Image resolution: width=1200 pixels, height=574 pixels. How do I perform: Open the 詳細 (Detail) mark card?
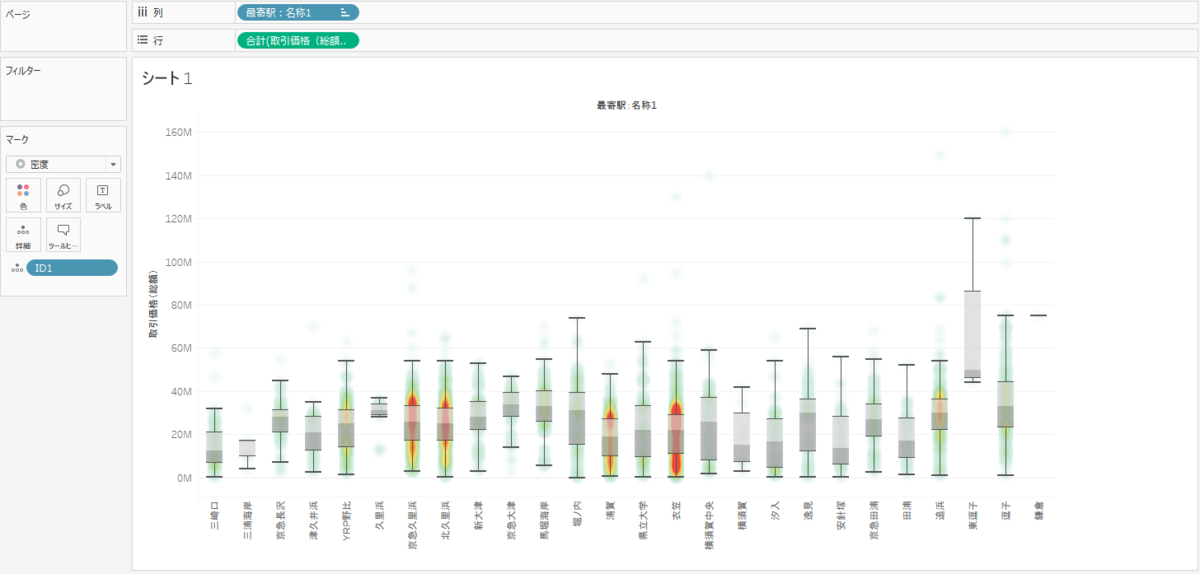[x=23, y=235]
